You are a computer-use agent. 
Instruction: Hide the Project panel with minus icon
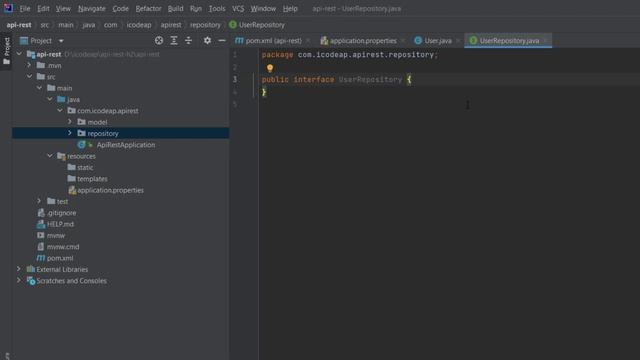click(x=222, y=40)
